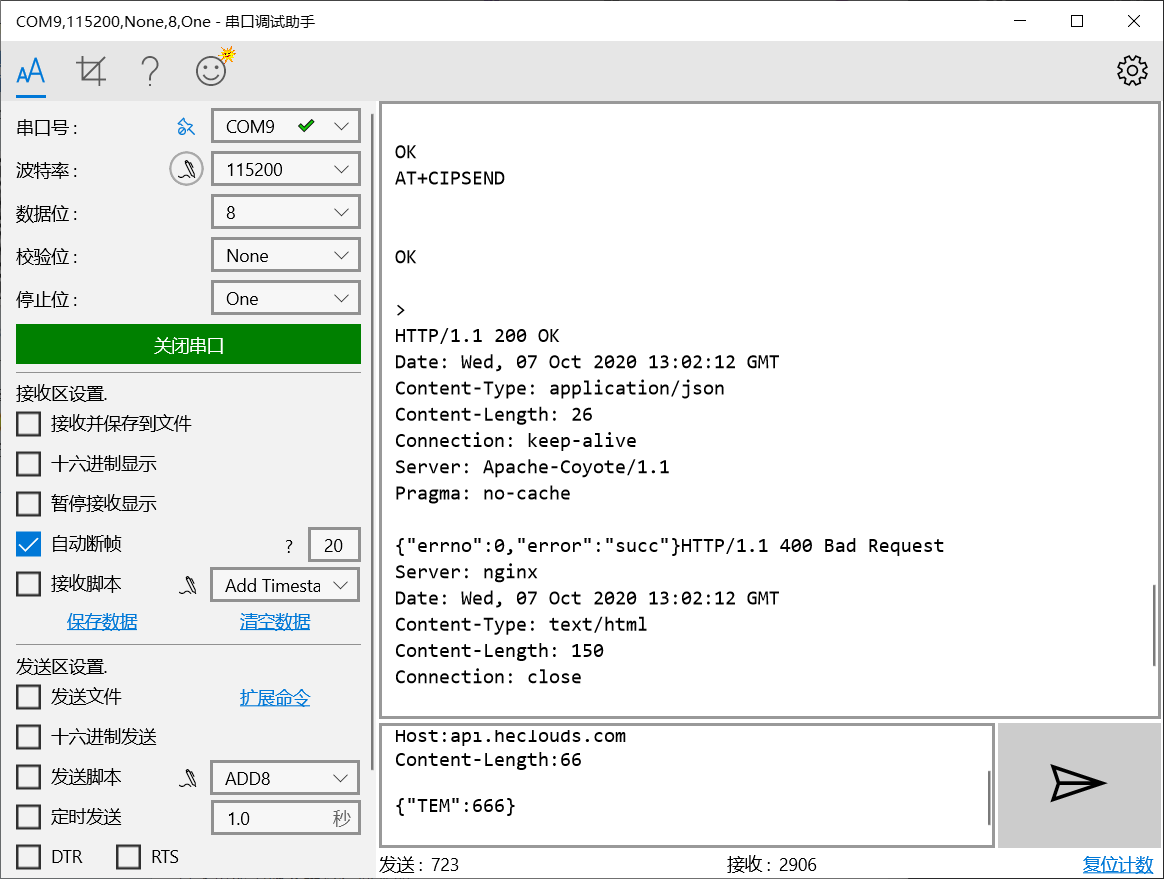This screenshot has width=1164, height=879.
Task: Open the ADD8 script dropdown
Action: (x=285, y=777)
